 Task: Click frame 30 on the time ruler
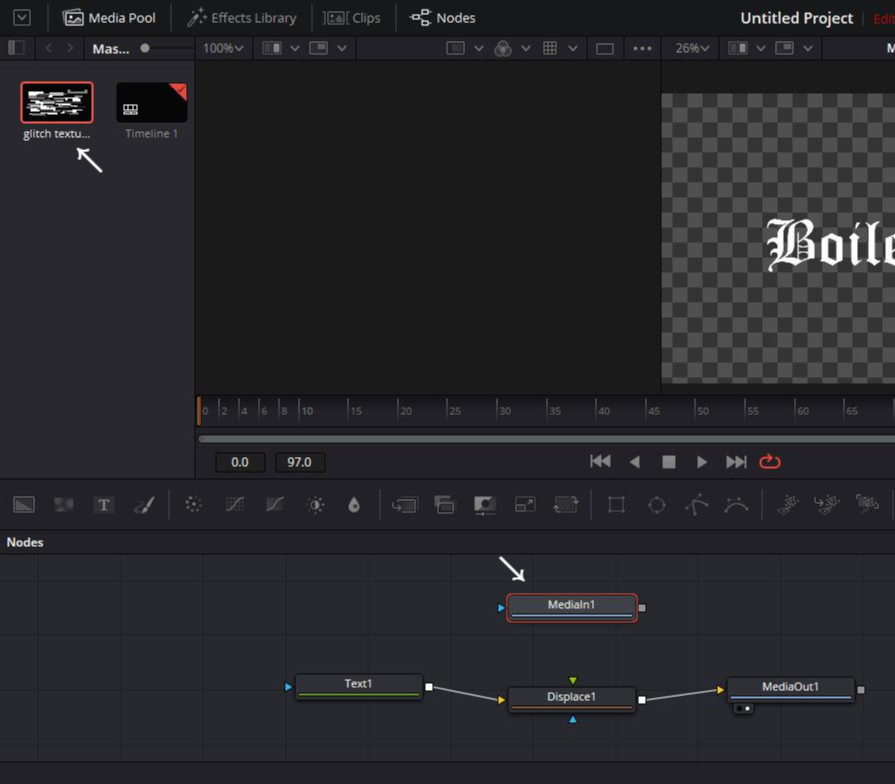tap(505, 411)
